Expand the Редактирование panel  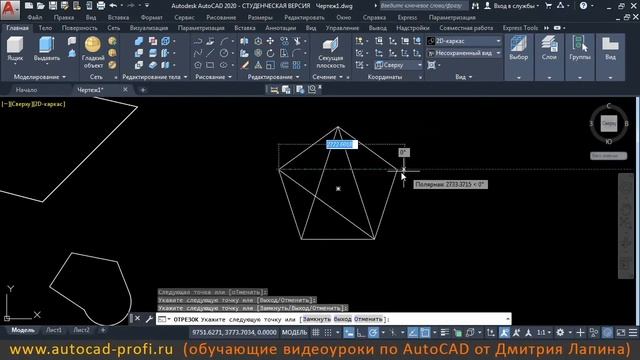click(273, 77)
